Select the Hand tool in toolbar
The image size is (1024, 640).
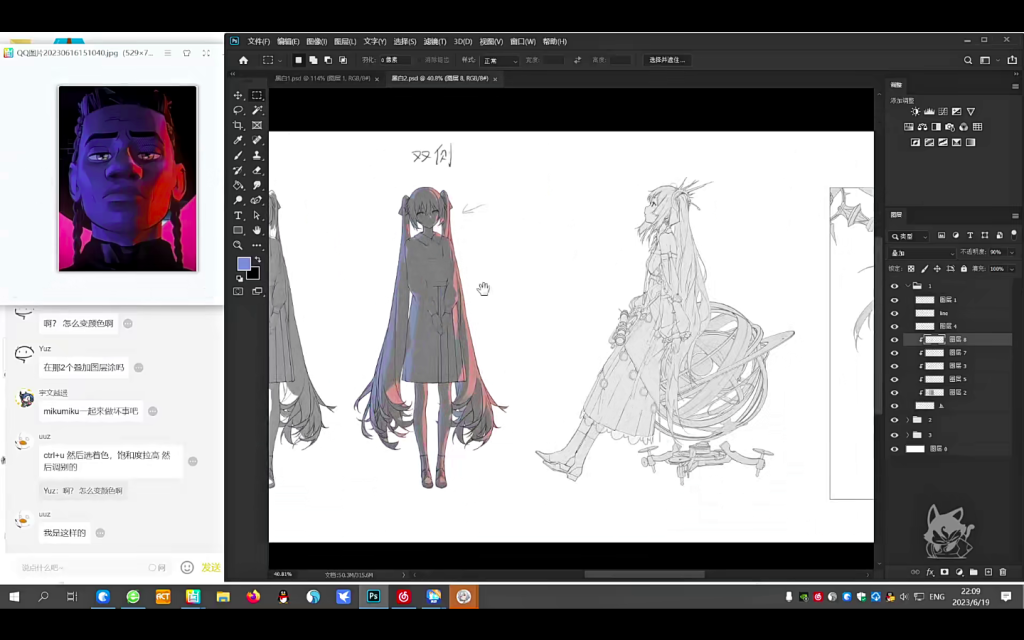tap(257, 230)
